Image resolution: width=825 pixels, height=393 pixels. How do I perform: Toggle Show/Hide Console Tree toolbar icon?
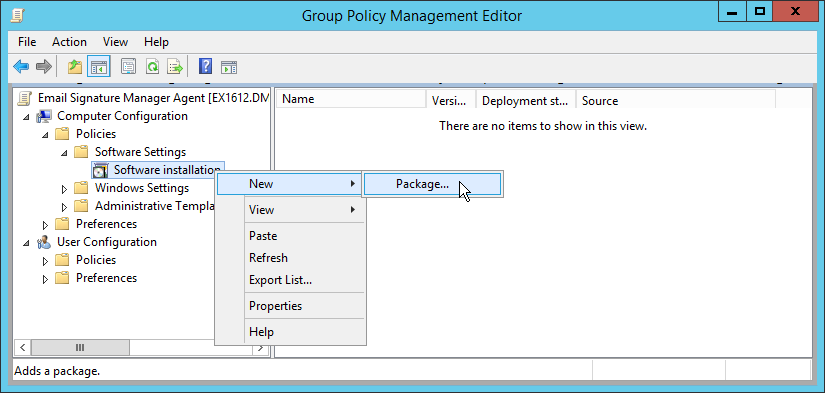(98, 67)
